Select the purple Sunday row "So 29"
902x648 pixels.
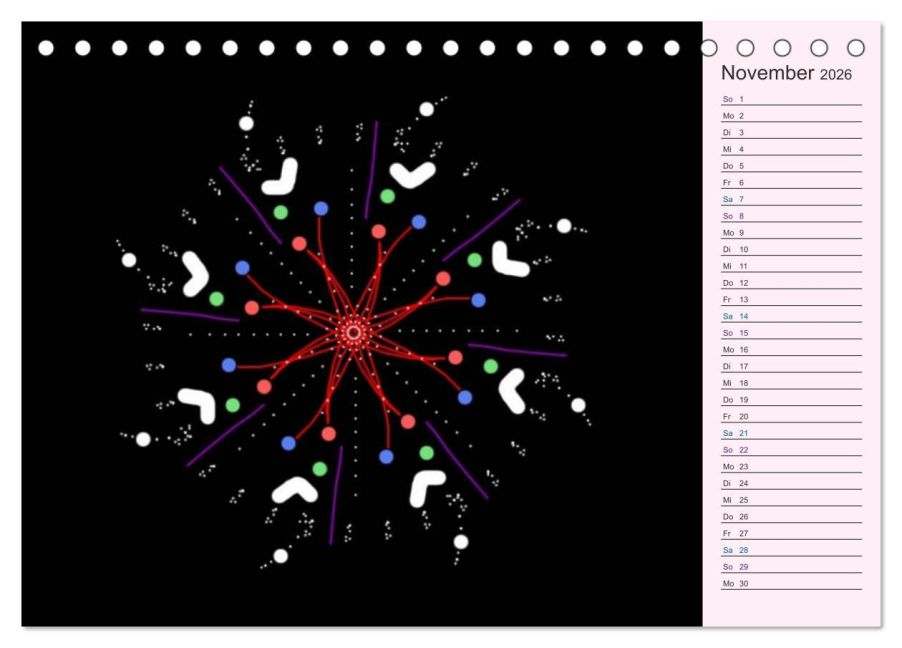(792, 566)
